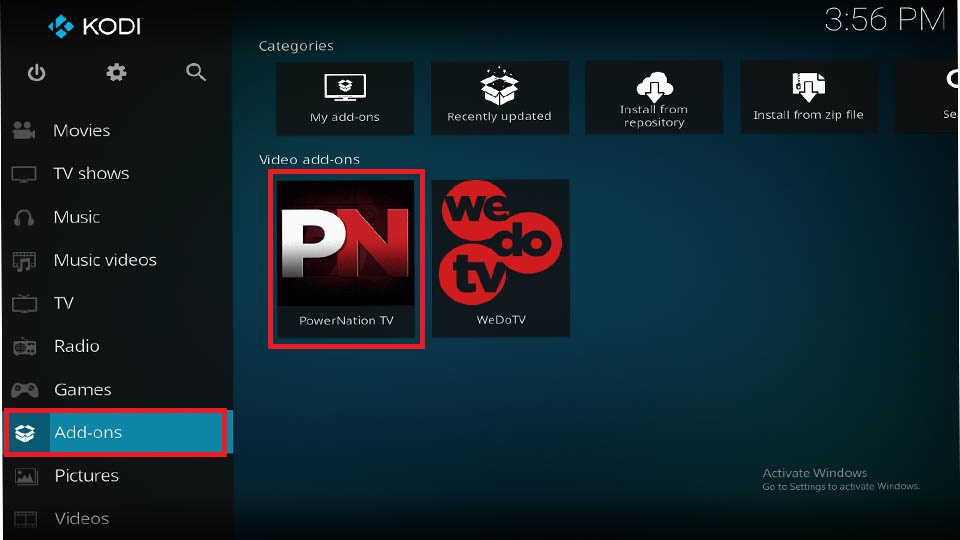The height and width of the screenshot is (540, 960).
Task: Open the Pictures menu label
Action: 86,475
